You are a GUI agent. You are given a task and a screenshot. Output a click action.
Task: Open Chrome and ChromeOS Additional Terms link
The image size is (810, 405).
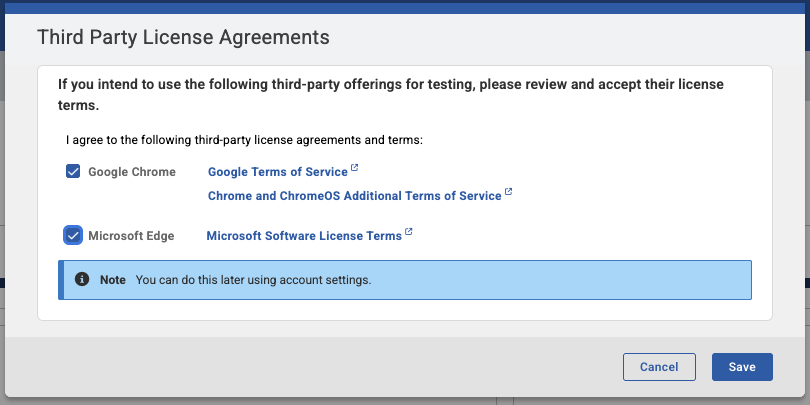tap(354, 196)
